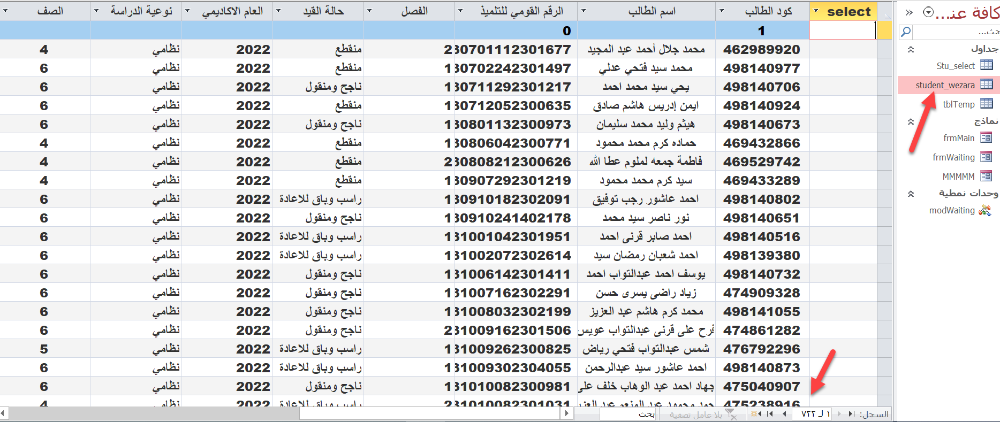
Task: Collapse the navigation pane with the shutter button
Action: point(908,12)
